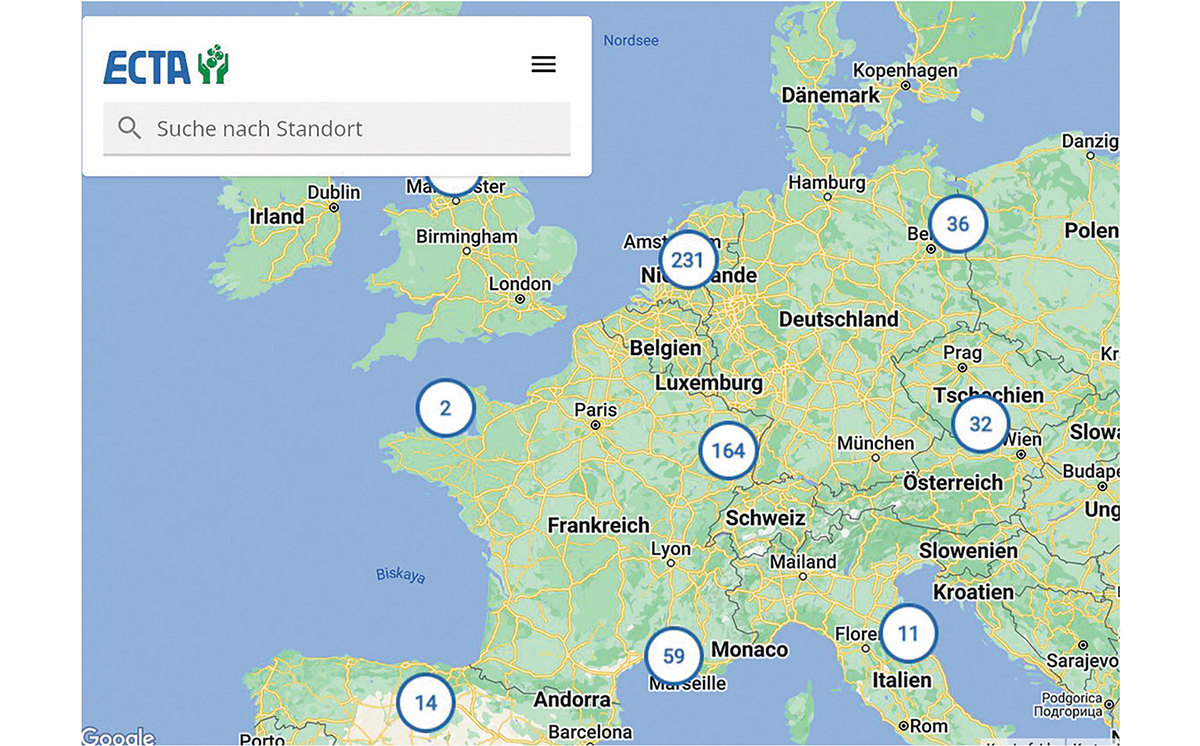
Task: Open the cluster marker showing 36
Action: point(958,224)
